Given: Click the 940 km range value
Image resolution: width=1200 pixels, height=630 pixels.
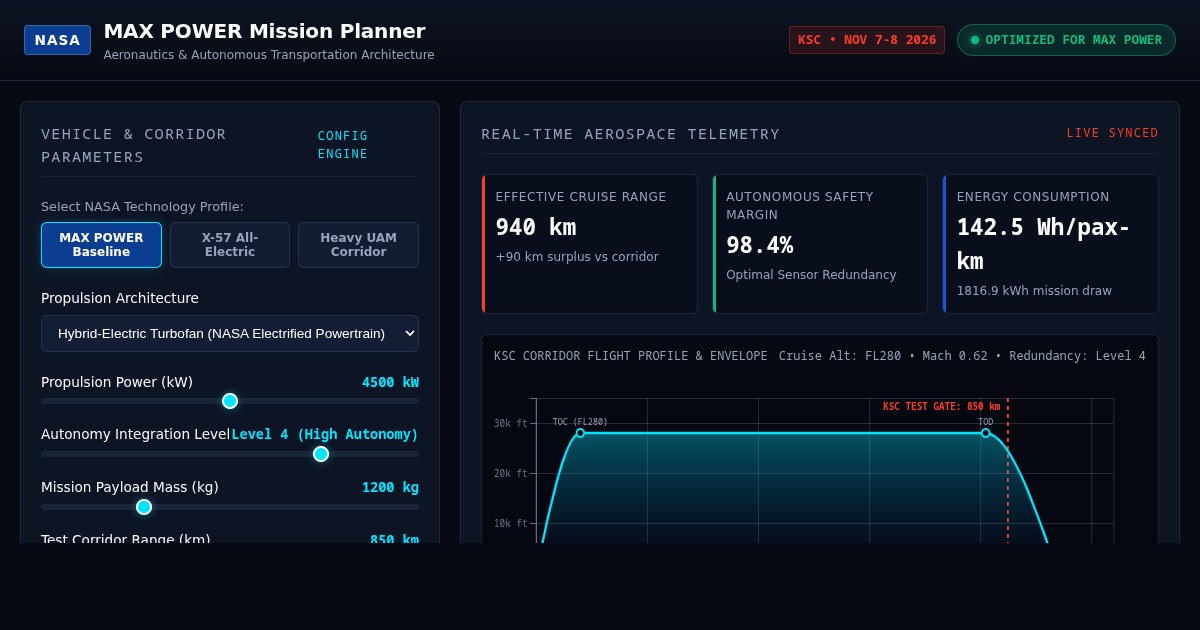Looking at the screenshot, I should pos(536,227).
